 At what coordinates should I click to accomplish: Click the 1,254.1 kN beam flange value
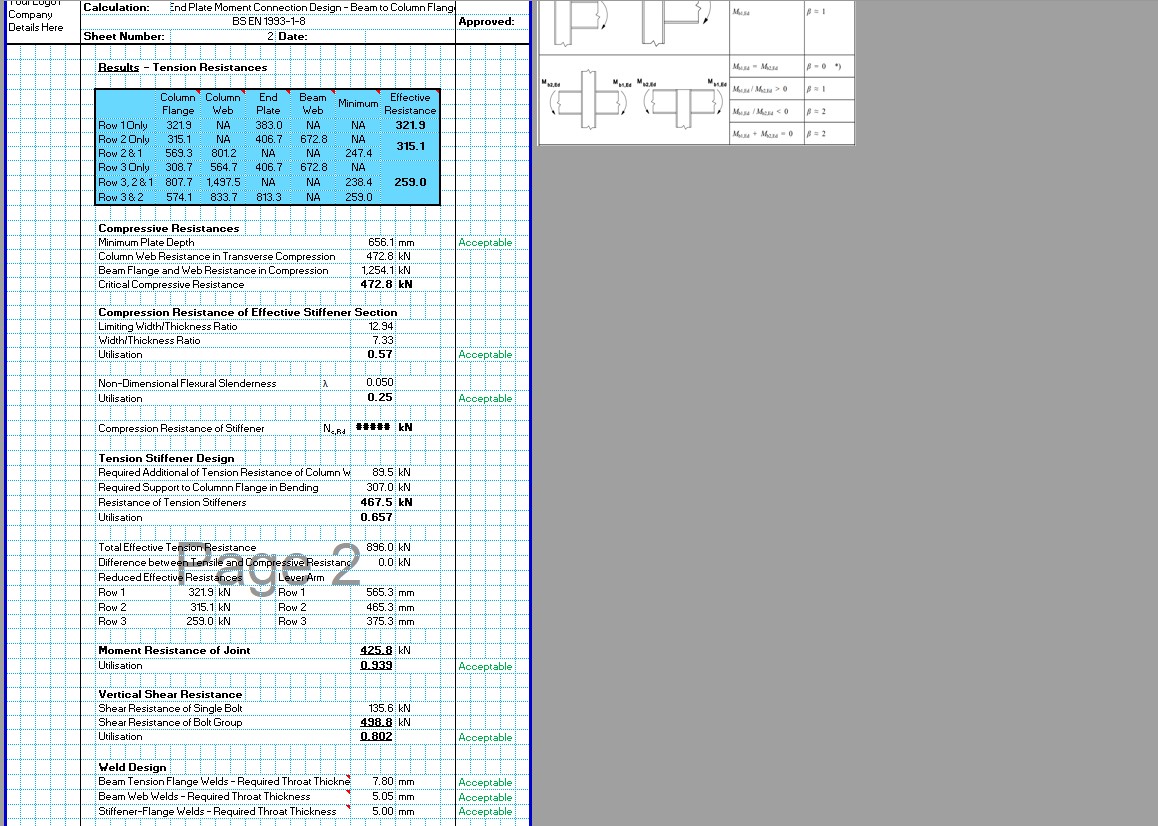click(377, 270)
